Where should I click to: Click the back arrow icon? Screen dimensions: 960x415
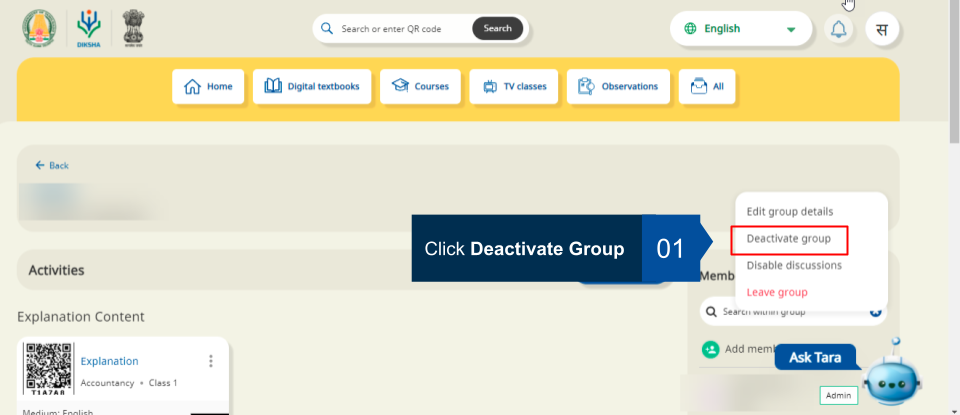tap(40, 165)
